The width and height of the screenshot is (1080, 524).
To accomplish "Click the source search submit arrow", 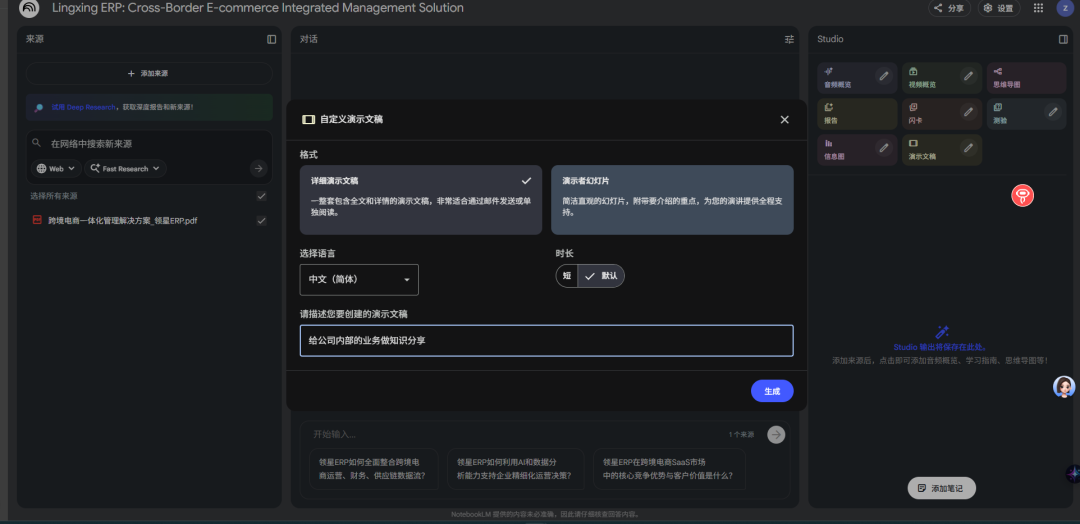I will pos(258,168).
